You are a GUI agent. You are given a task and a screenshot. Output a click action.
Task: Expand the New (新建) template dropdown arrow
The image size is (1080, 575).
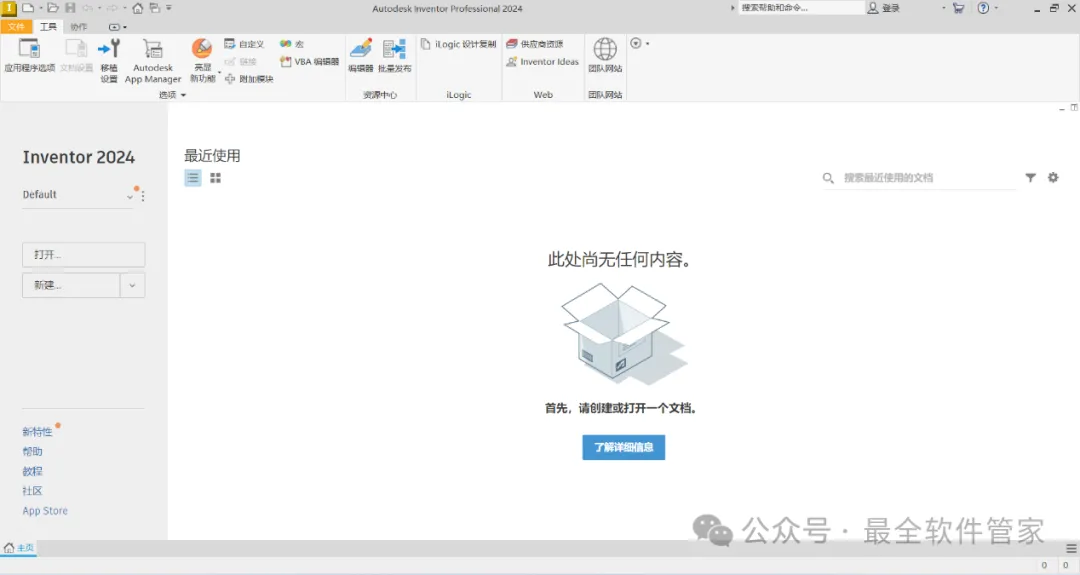(x=132, y=285)
